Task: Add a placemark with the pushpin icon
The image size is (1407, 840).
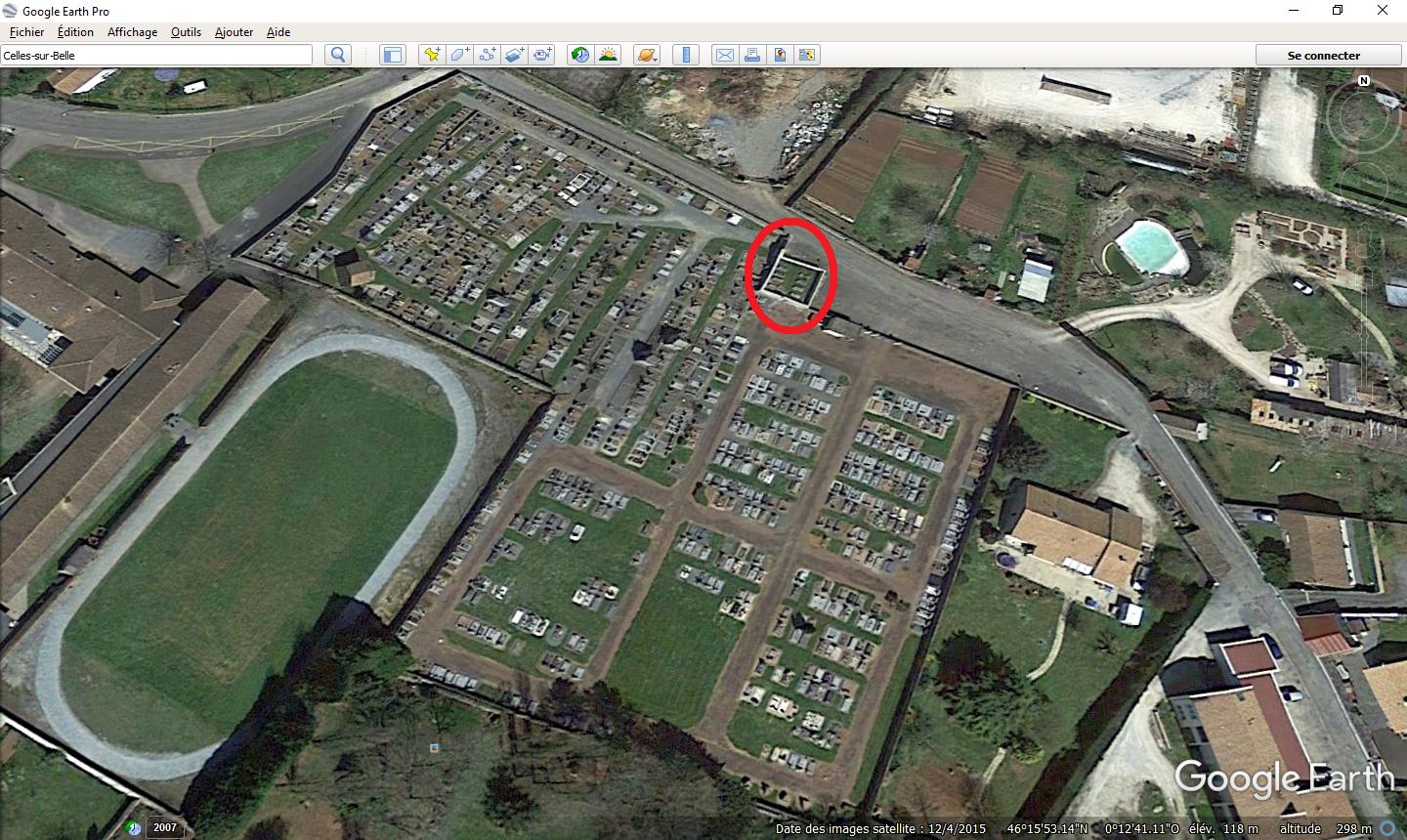Action: (431, 55)
